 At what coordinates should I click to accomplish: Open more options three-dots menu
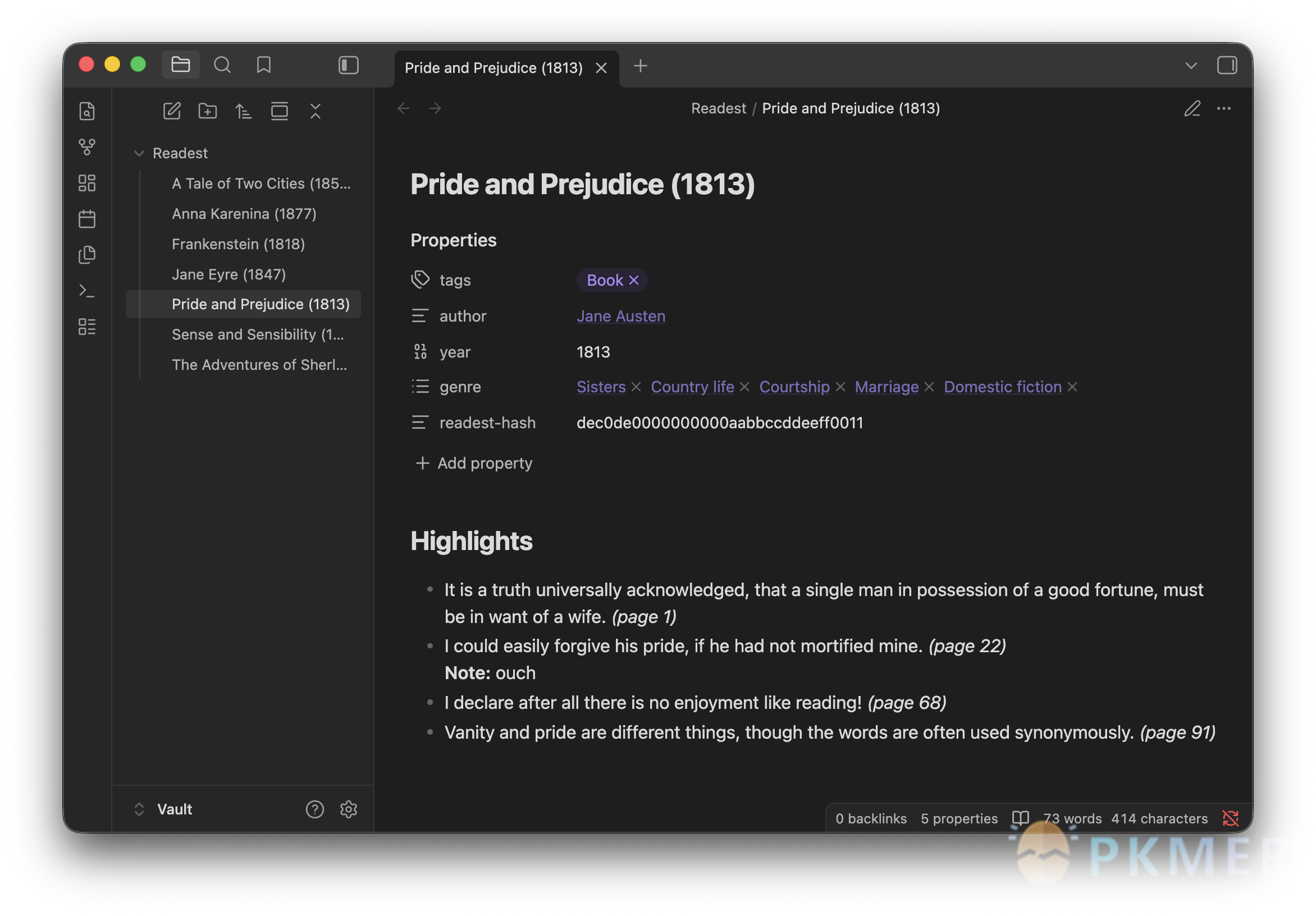pyautogui.click(x=1224, y=108)
